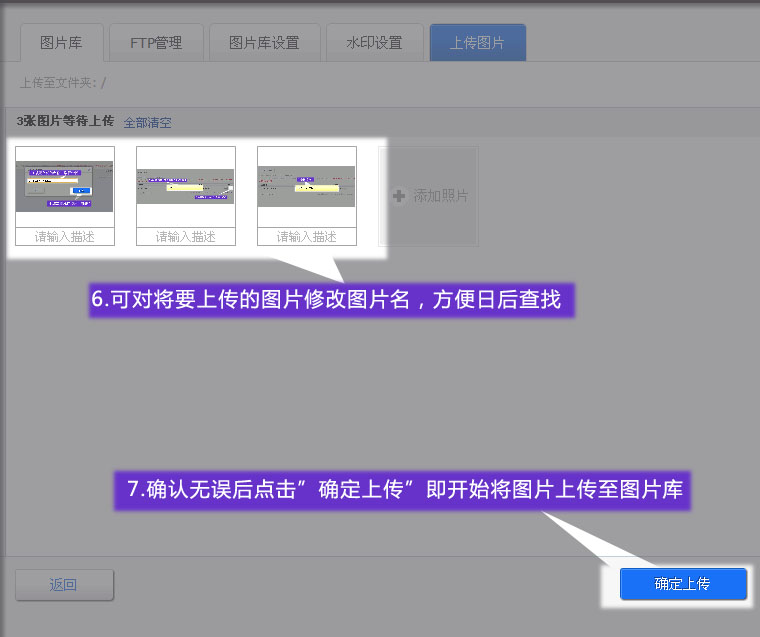
Task: Focus the third image's description field
Action: [x=307, y=237]
